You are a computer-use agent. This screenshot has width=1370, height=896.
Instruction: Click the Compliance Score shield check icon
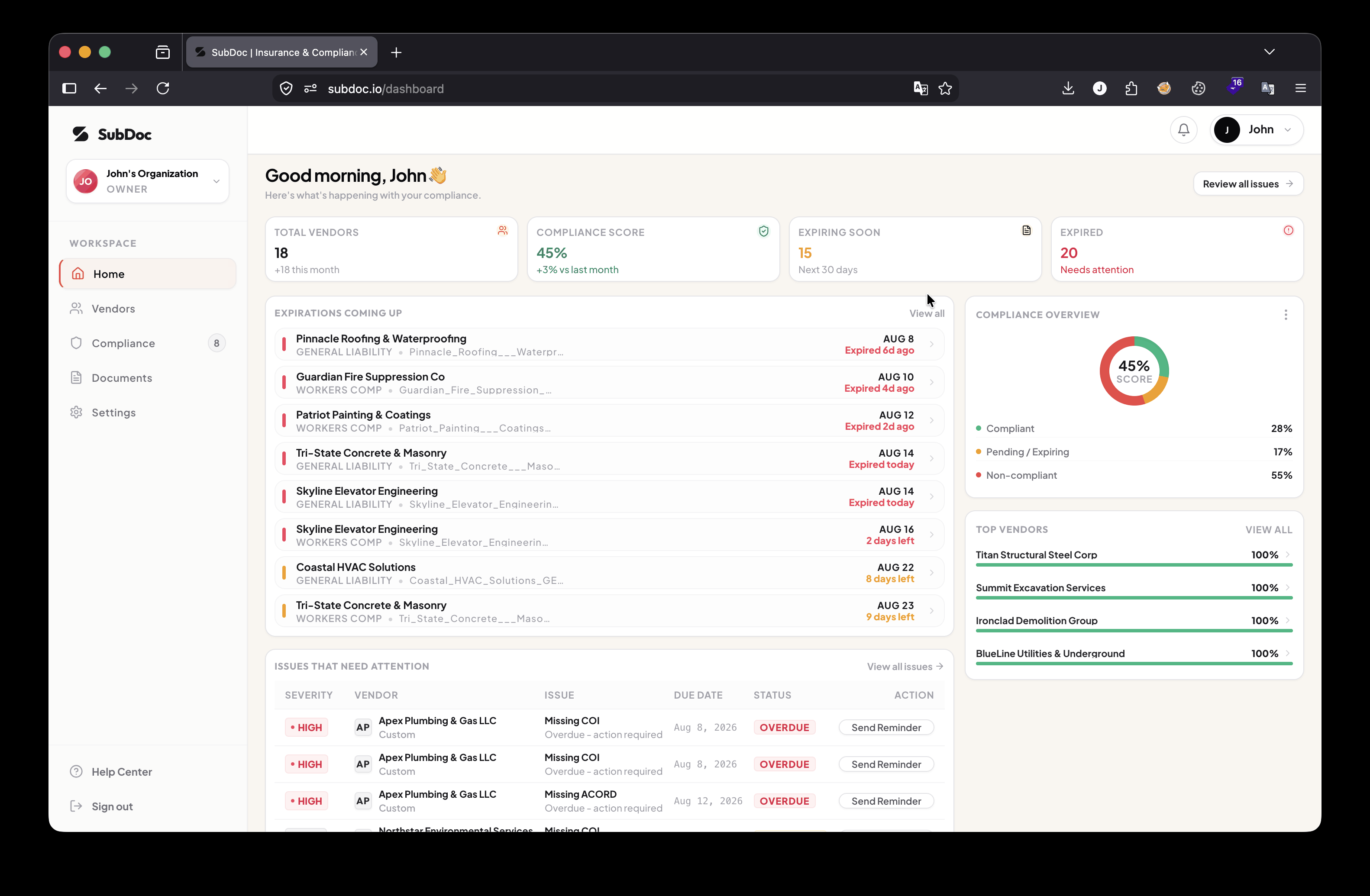[x=764, y=231]
